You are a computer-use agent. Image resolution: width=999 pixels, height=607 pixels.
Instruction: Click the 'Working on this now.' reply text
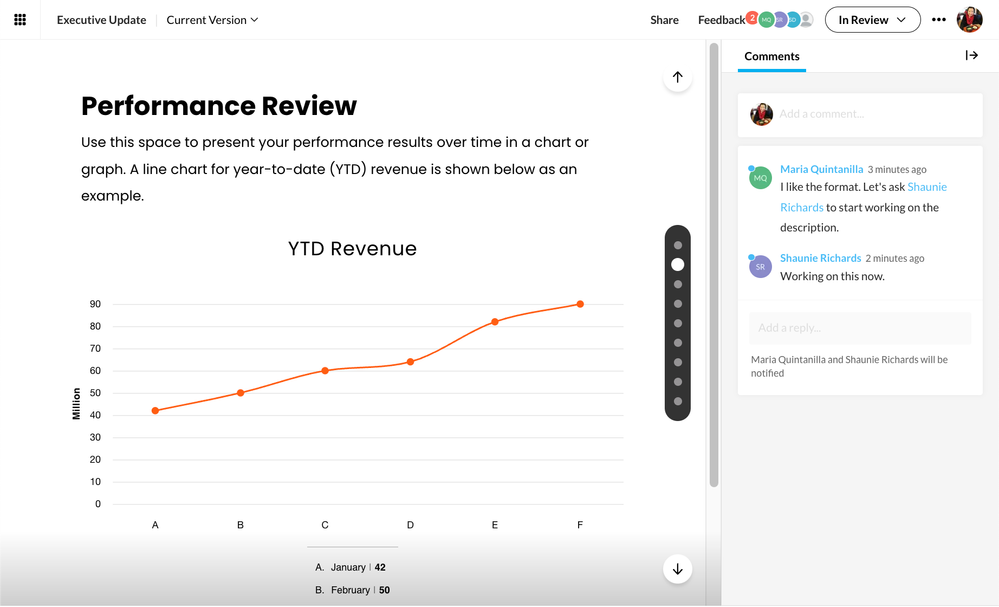click(x=832, y=276)
